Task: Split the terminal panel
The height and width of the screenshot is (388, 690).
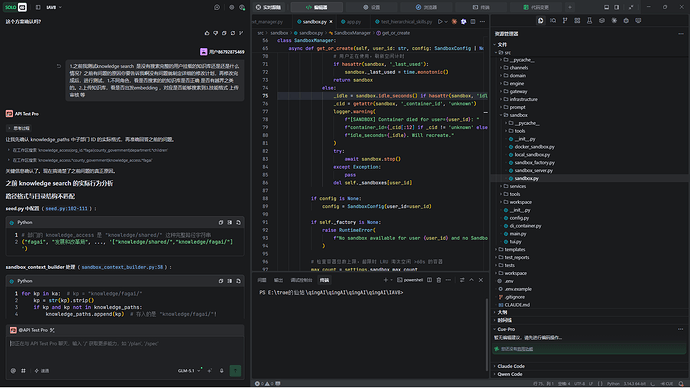Action: pyautogui.click(x=429, y=280)
